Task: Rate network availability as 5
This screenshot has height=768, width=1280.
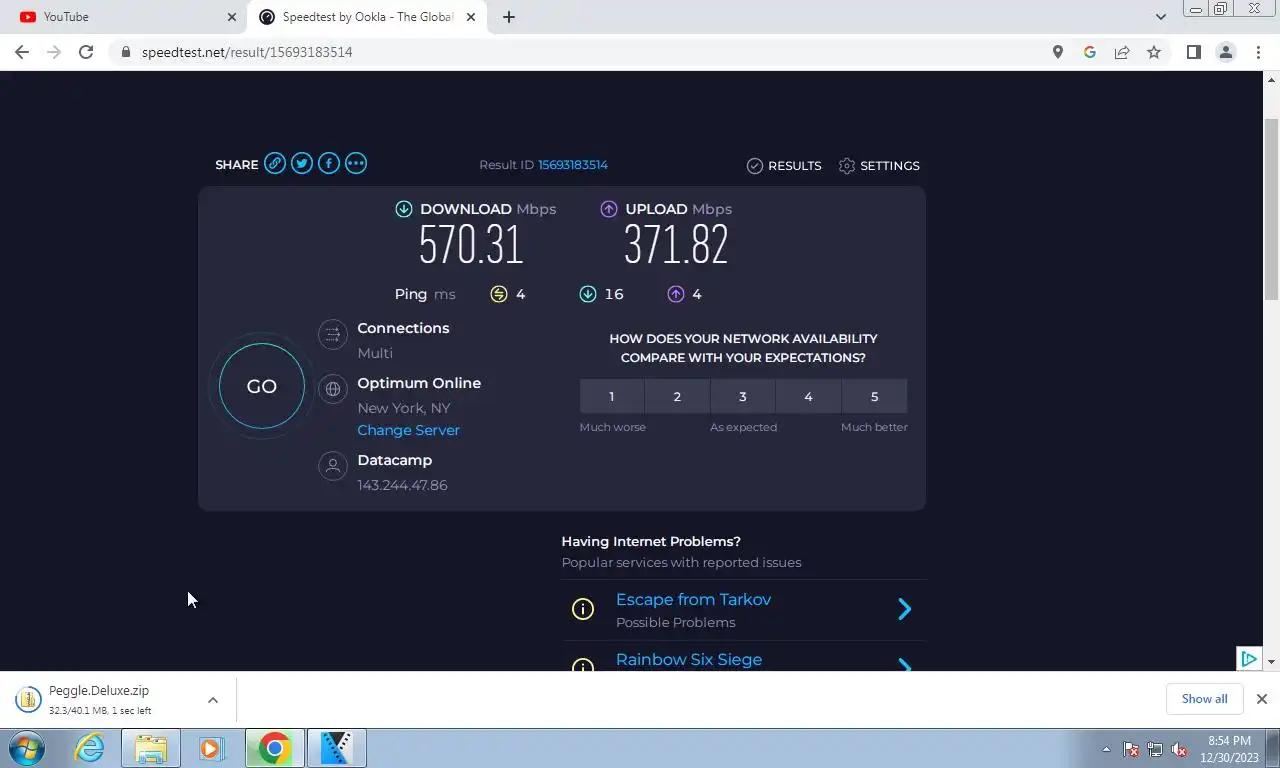Action: click(x=874, y=396)
